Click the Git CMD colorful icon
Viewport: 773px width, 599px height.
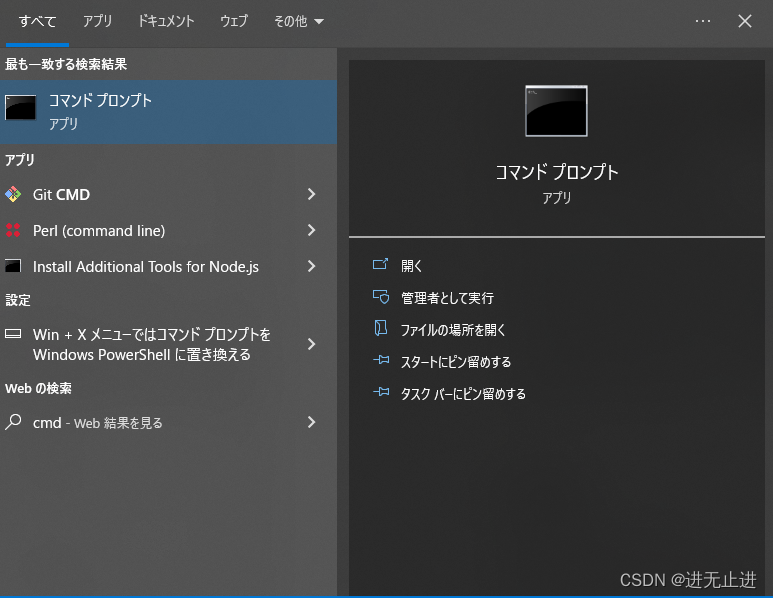point(13,194)
